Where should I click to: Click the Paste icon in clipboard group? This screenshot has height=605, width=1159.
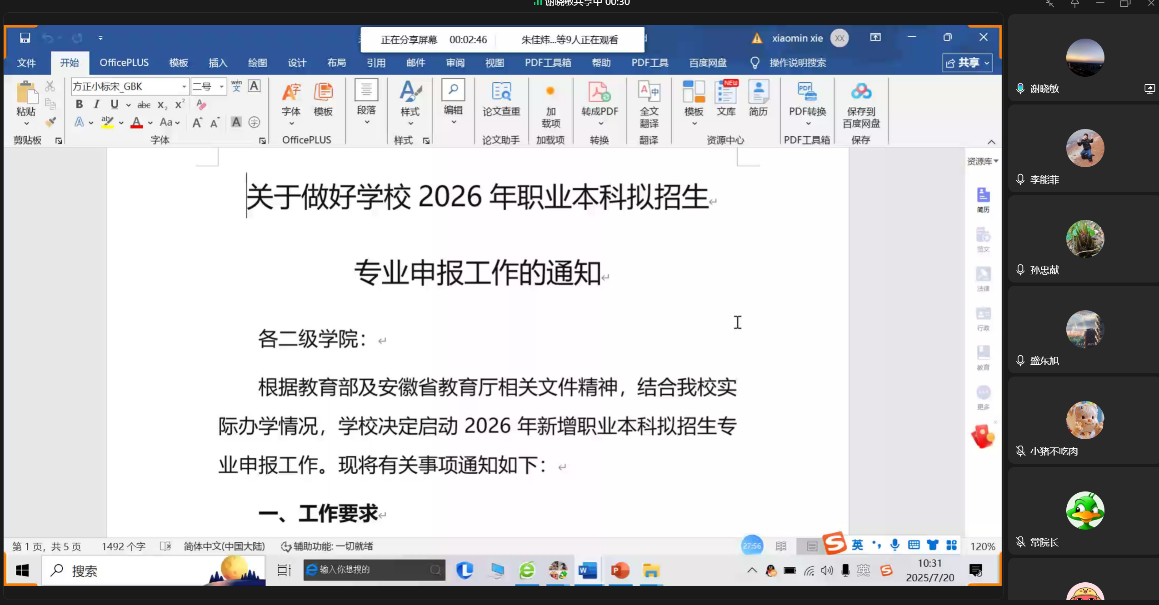(x=26, y=97)
